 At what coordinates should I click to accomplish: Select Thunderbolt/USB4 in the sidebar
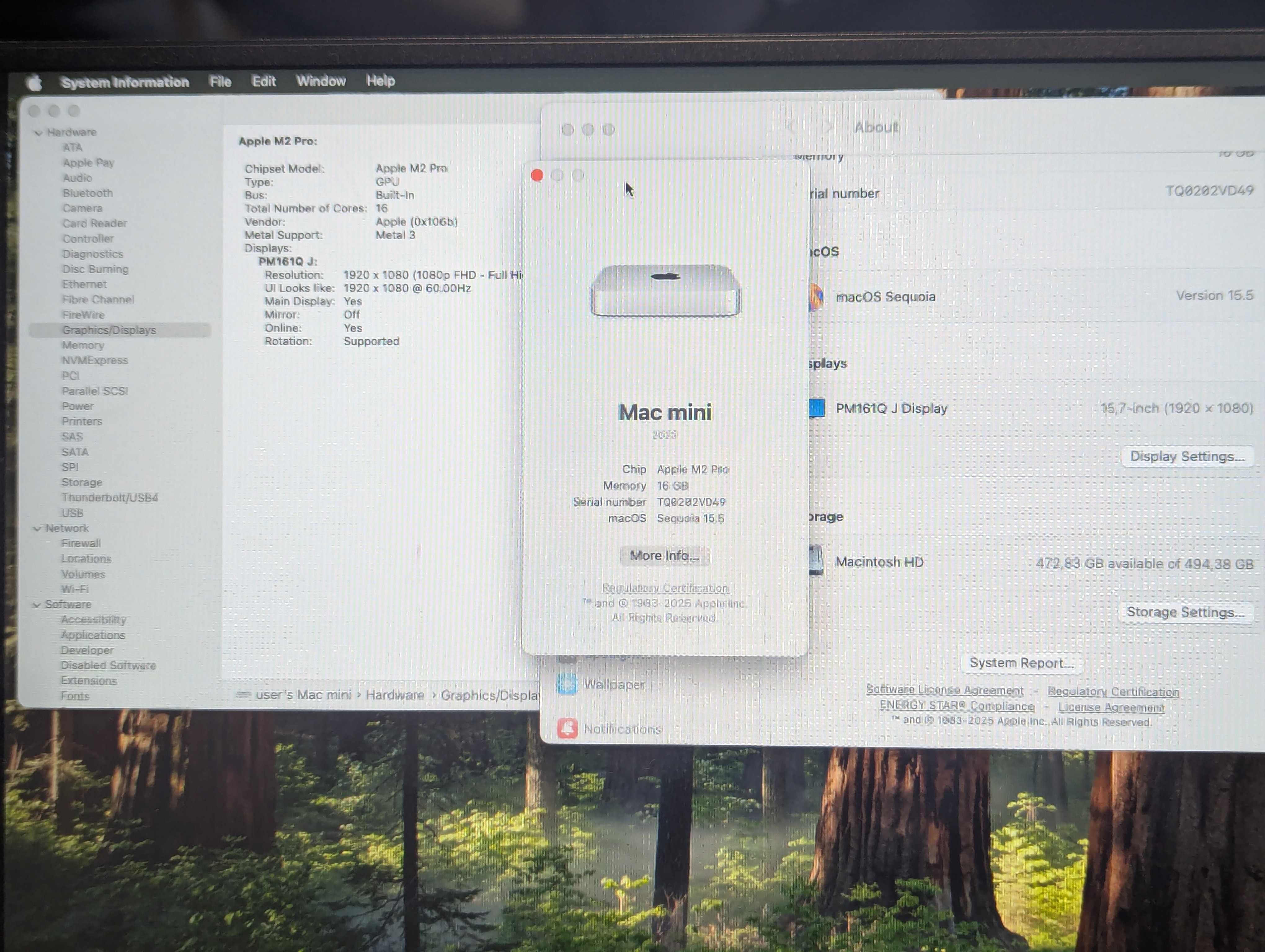(x=109, y=498)
